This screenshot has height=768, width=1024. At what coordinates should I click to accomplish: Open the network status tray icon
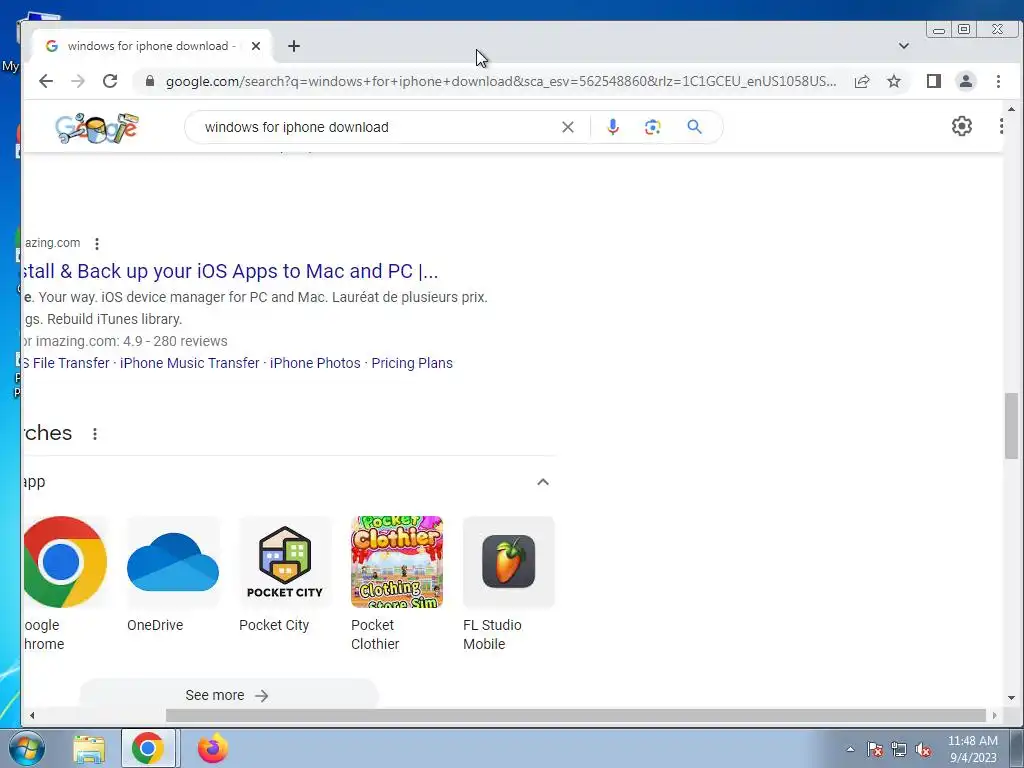click(x=899, y=750)
